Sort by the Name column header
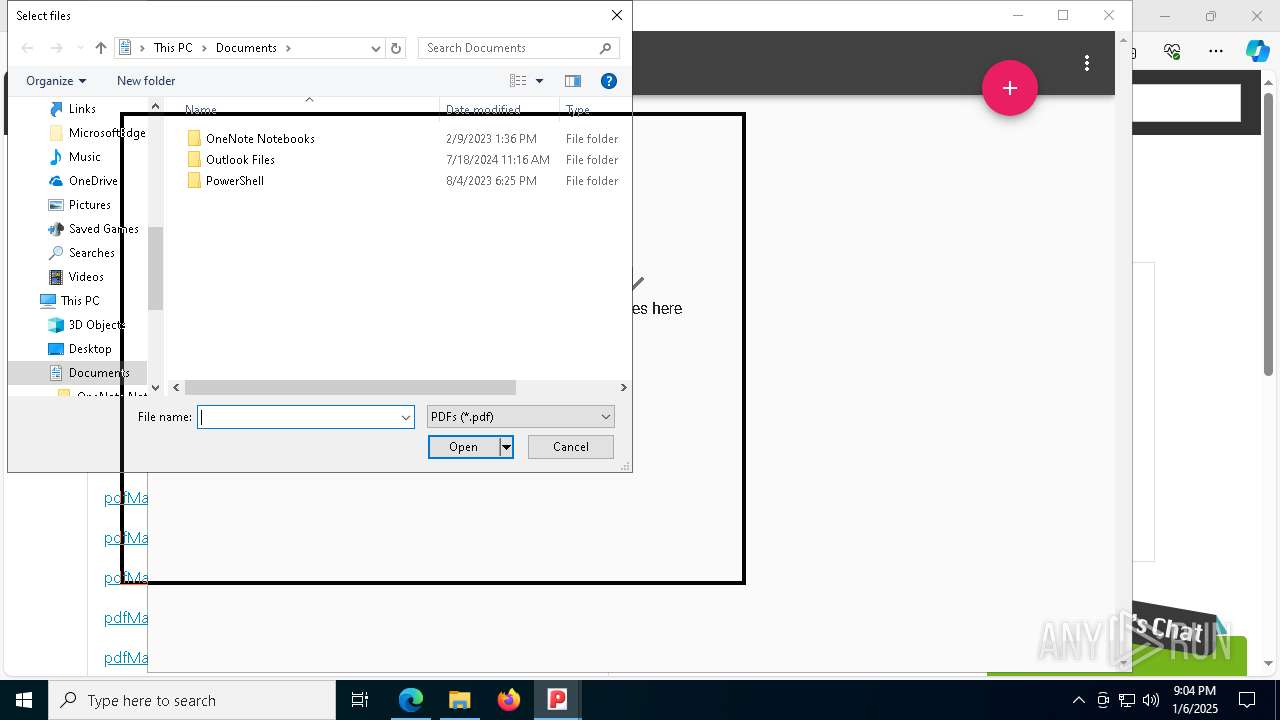This screenshot has height=720, width=1280. [201, 108]
